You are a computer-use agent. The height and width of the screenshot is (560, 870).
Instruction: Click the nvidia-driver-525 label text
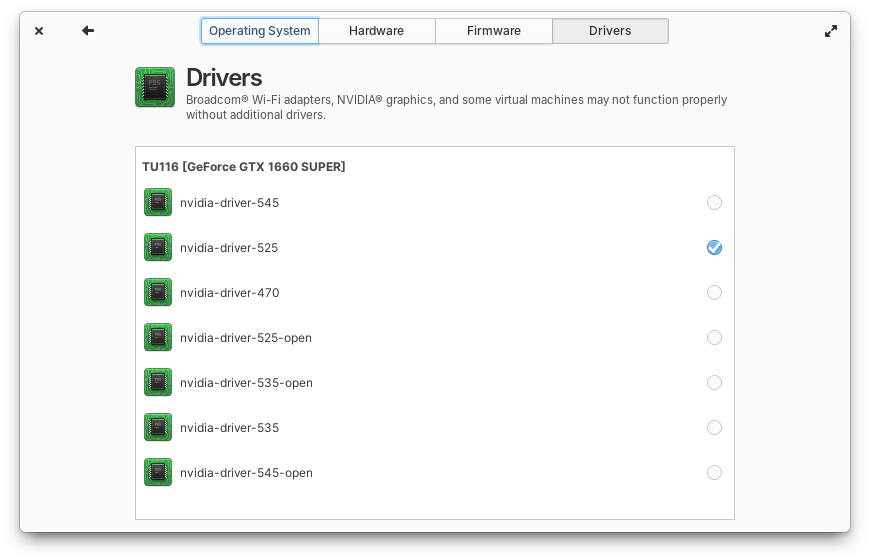(x=229, y=248)
